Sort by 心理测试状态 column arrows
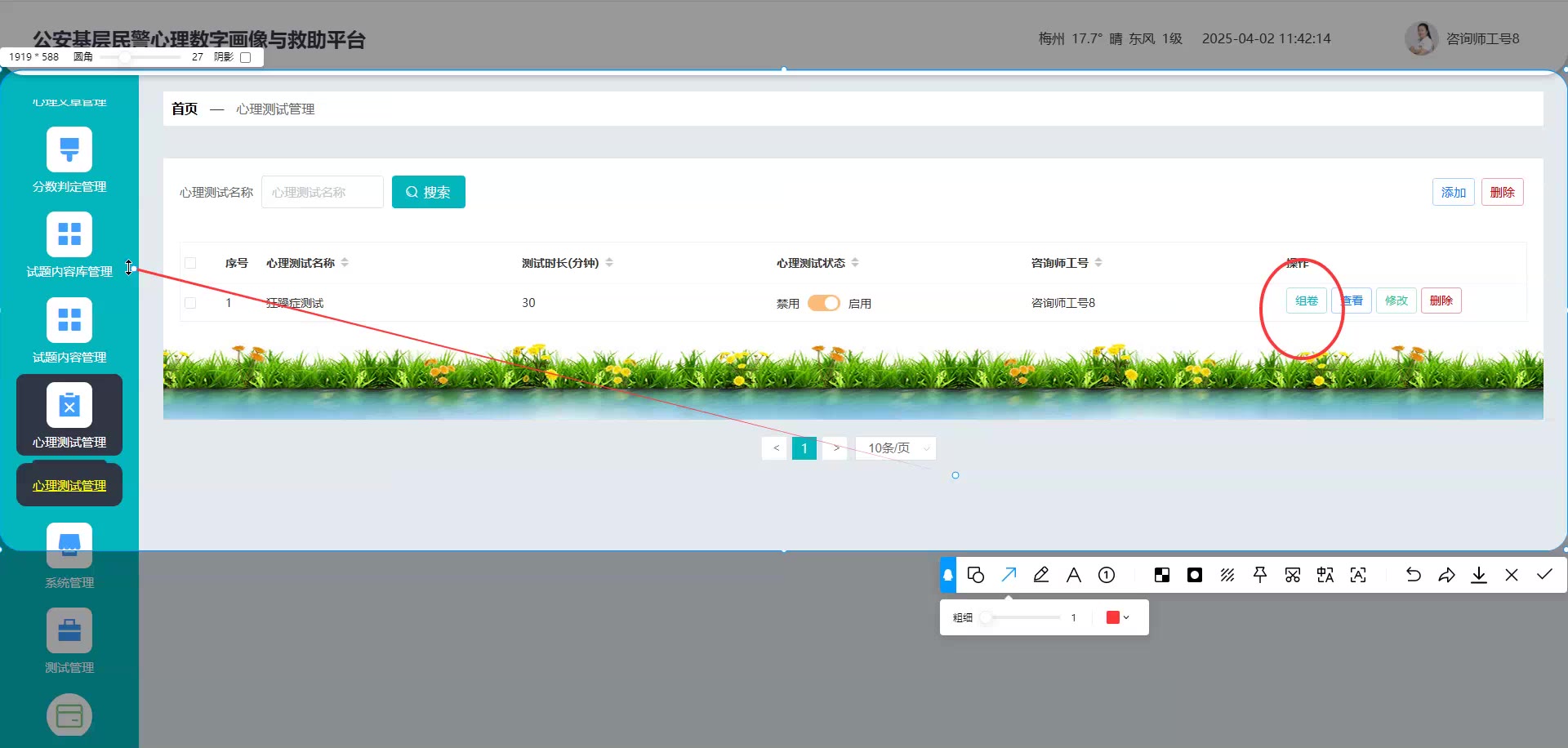 pyautogui.click(x=855, y=262)
